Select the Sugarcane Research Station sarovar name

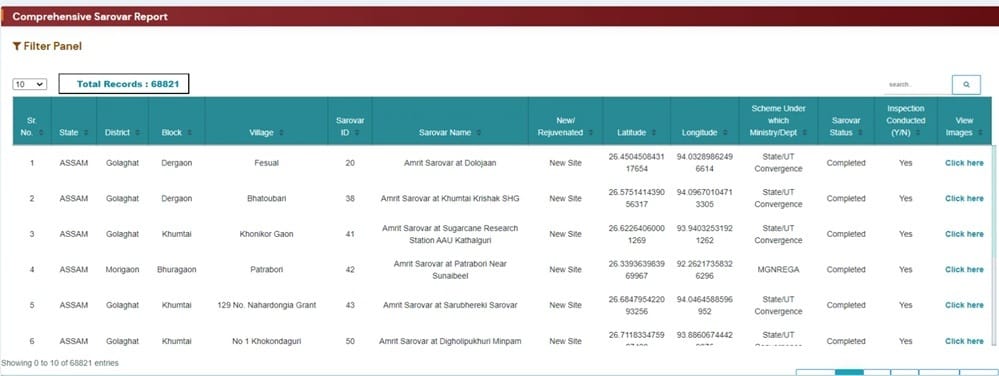point(450,234)
